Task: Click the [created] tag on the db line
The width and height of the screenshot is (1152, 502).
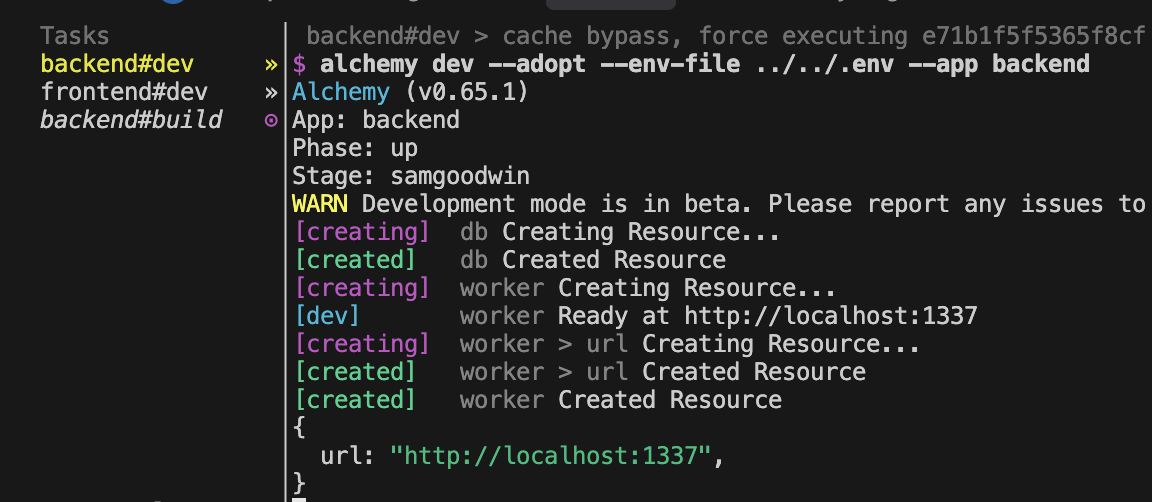Action: click(x=355, y=261)
